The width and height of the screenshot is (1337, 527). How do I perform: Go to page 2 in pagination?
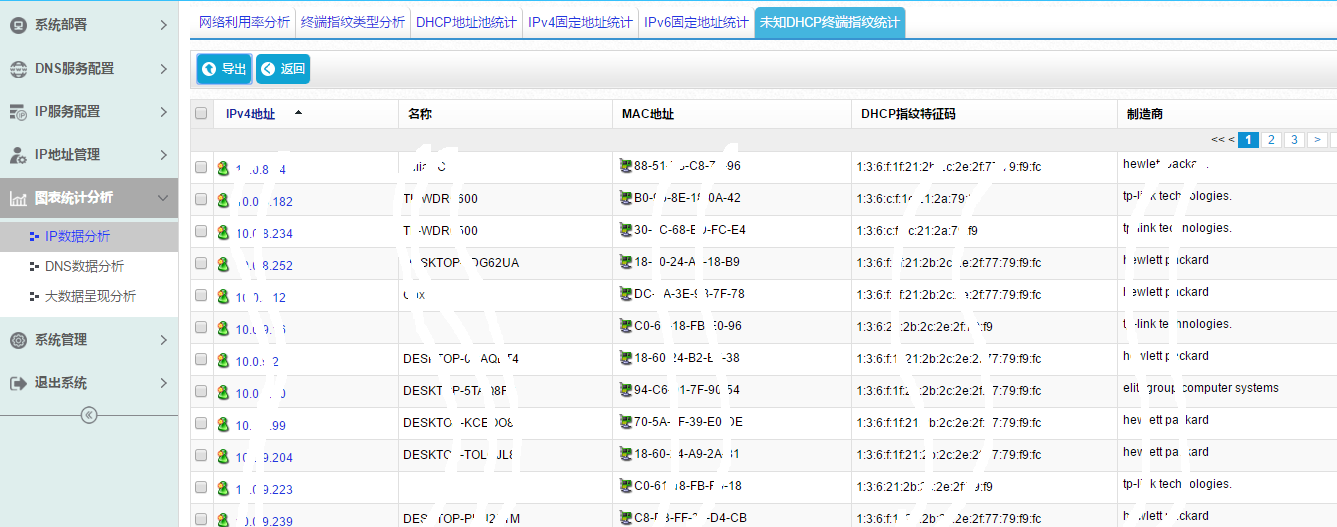pyautogui.click(x=1270, y=140)
